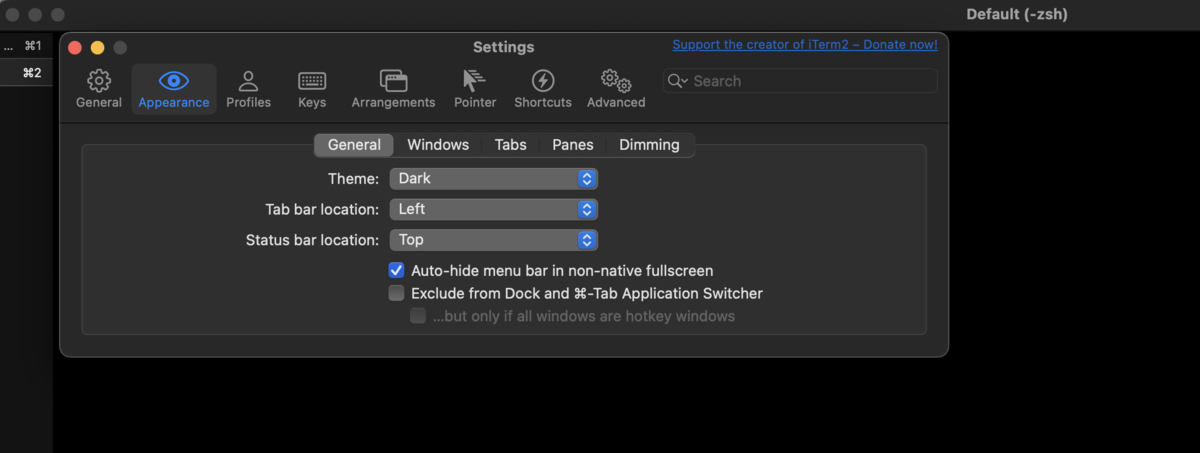Screen dimensions: 1200x453
Task: Select the Appearance eye icon
Action: pyautogui.click(x=174, y=81)
